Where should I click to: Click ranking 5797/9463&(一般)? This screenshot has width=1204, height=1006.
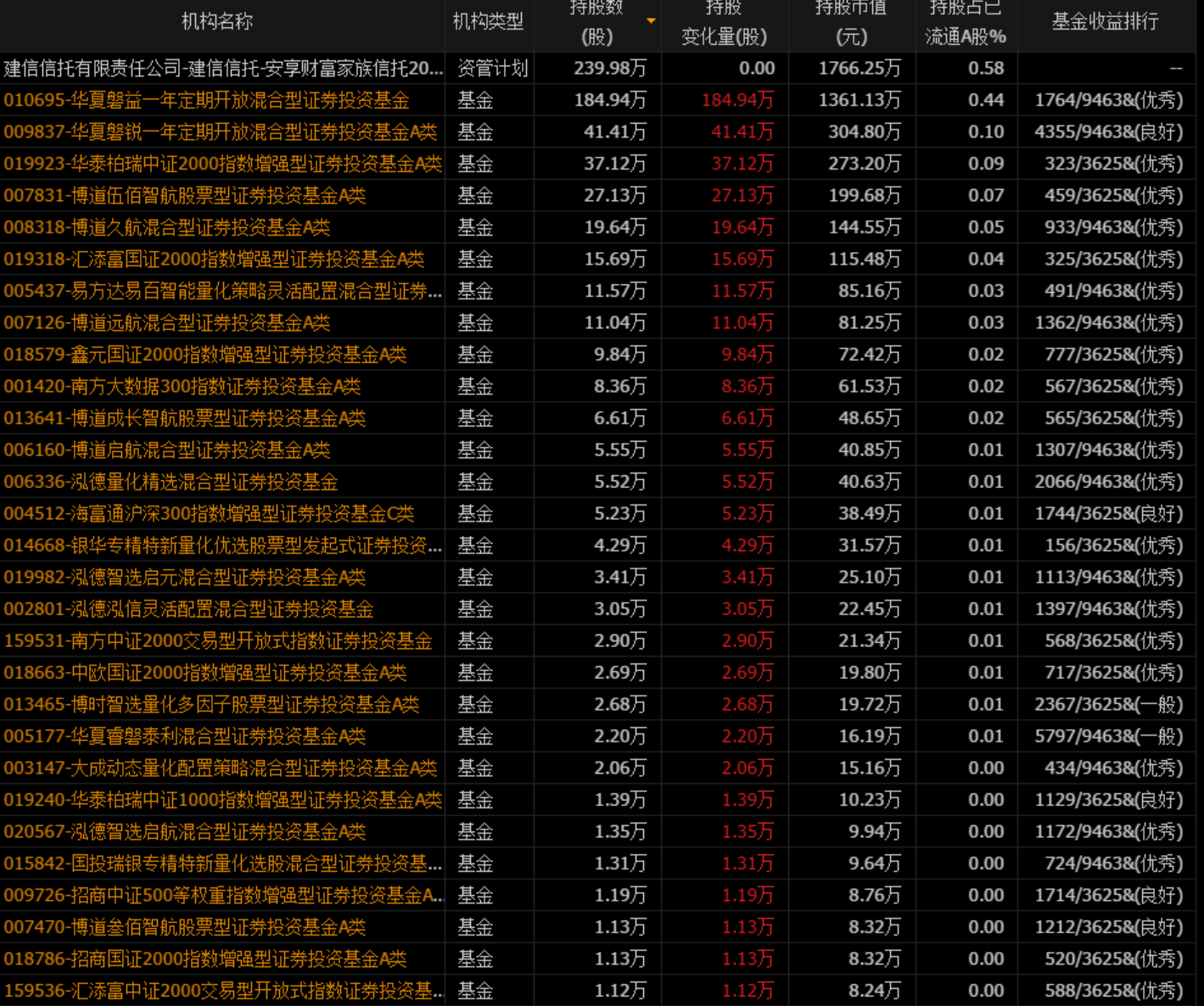point(1109,736)
